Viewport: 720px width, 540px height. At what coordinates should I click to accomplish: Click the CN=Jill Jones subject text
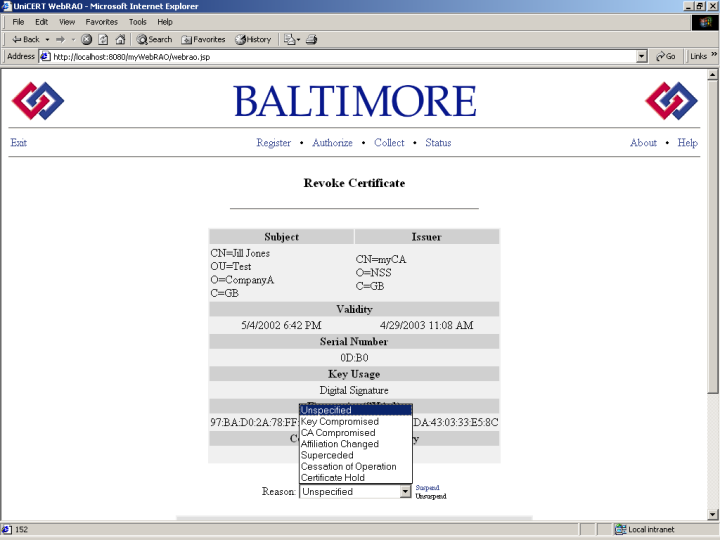[x=240, y=253]
